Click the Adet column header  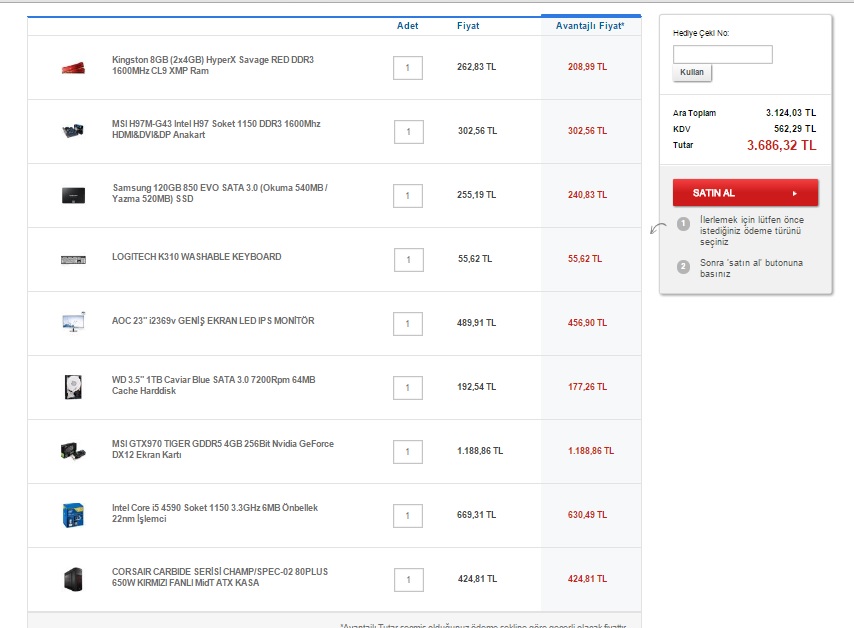407,26
